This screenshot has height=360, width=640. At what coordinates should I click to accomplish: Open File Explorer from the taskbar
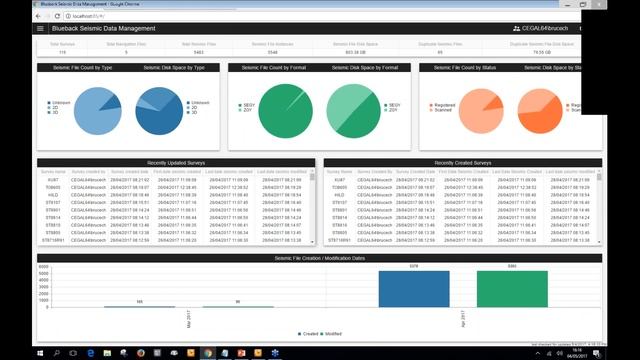point(107,353)
